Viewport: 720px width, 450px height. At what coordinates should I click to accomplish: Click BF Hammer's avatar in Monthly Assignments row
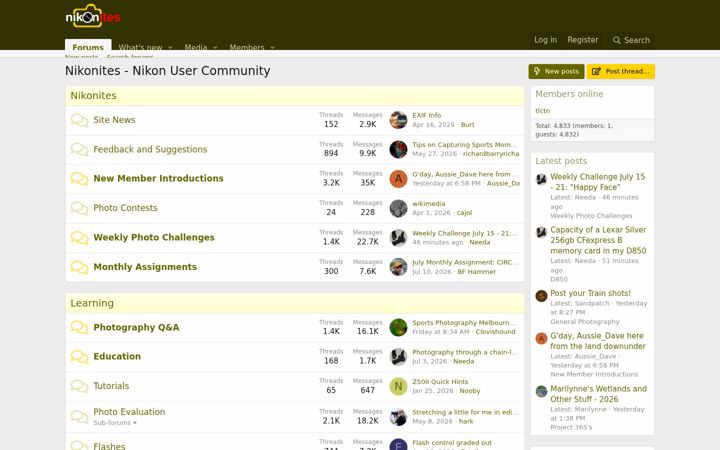[x=398, y=267]
